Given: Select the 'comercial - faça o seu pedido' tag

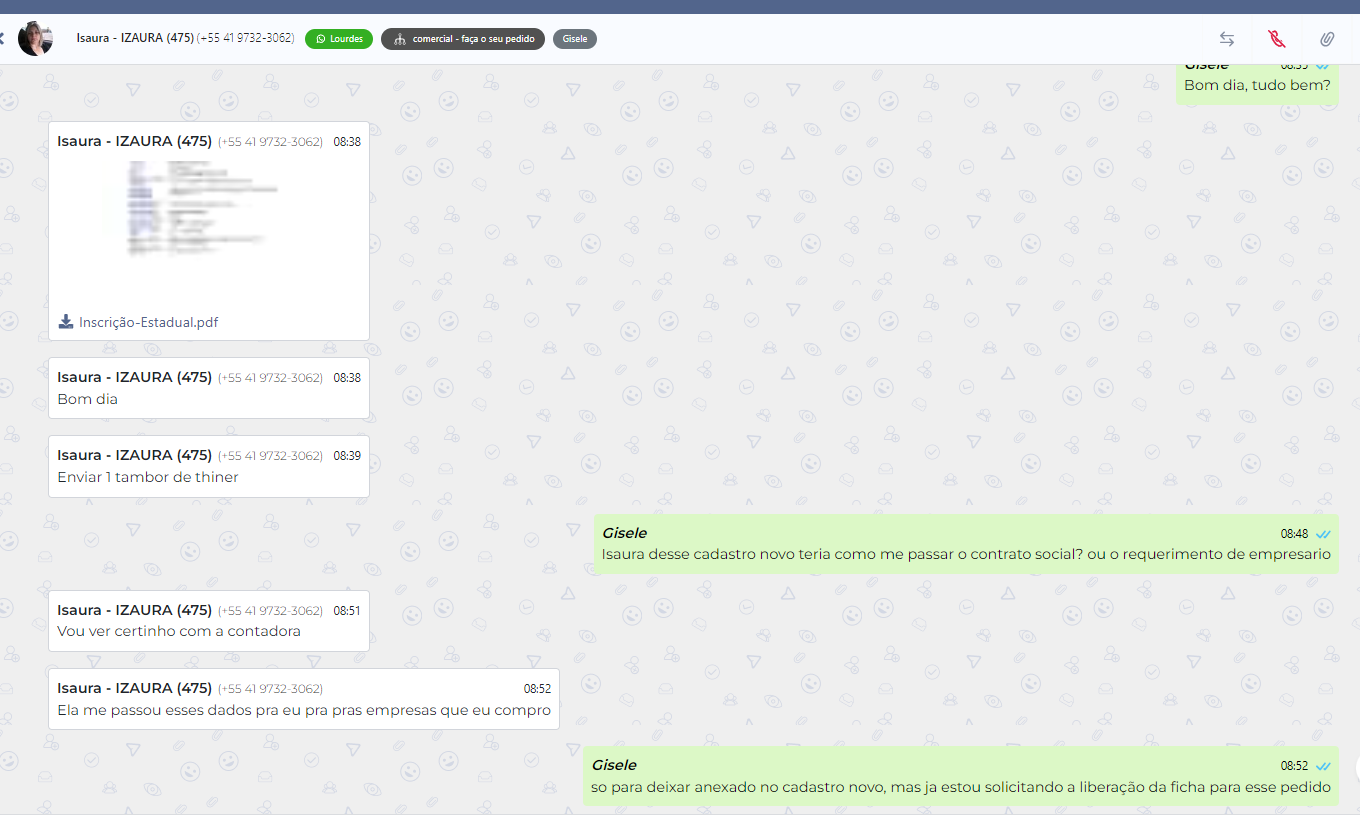Looking at the screenshot, I should (x=463, y=39).
